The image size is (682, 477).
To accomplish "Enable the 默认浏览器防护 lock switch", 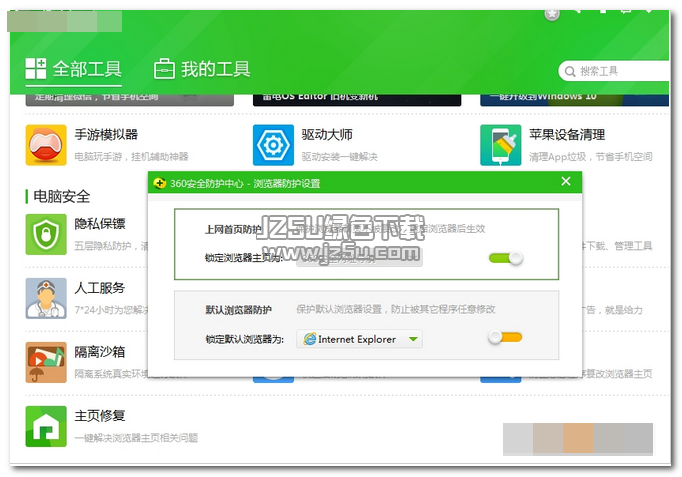I will click(x=505, y=337).
